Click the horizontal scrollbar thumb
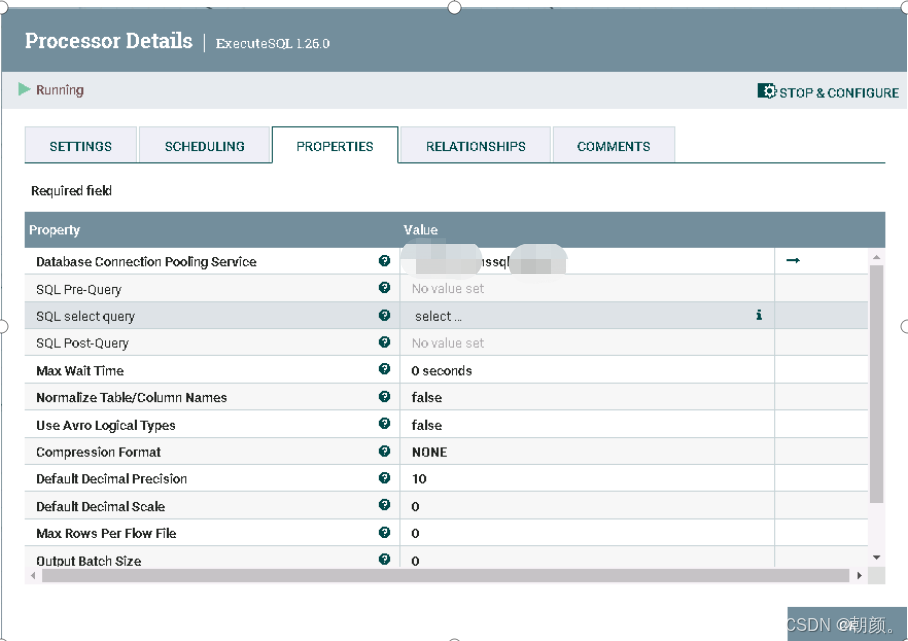The width and height of the screenshot is (908, 641). [445, 575]
